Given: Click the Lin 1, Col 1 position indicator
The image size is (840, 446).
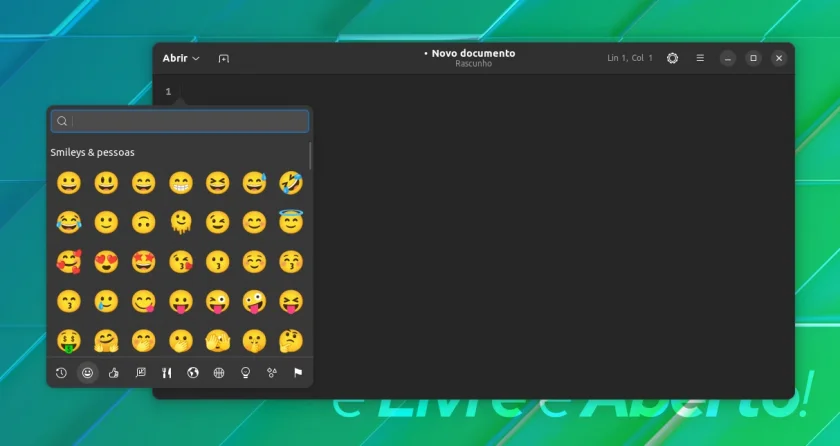Looking at the screenshot, I should pos(630,58).
